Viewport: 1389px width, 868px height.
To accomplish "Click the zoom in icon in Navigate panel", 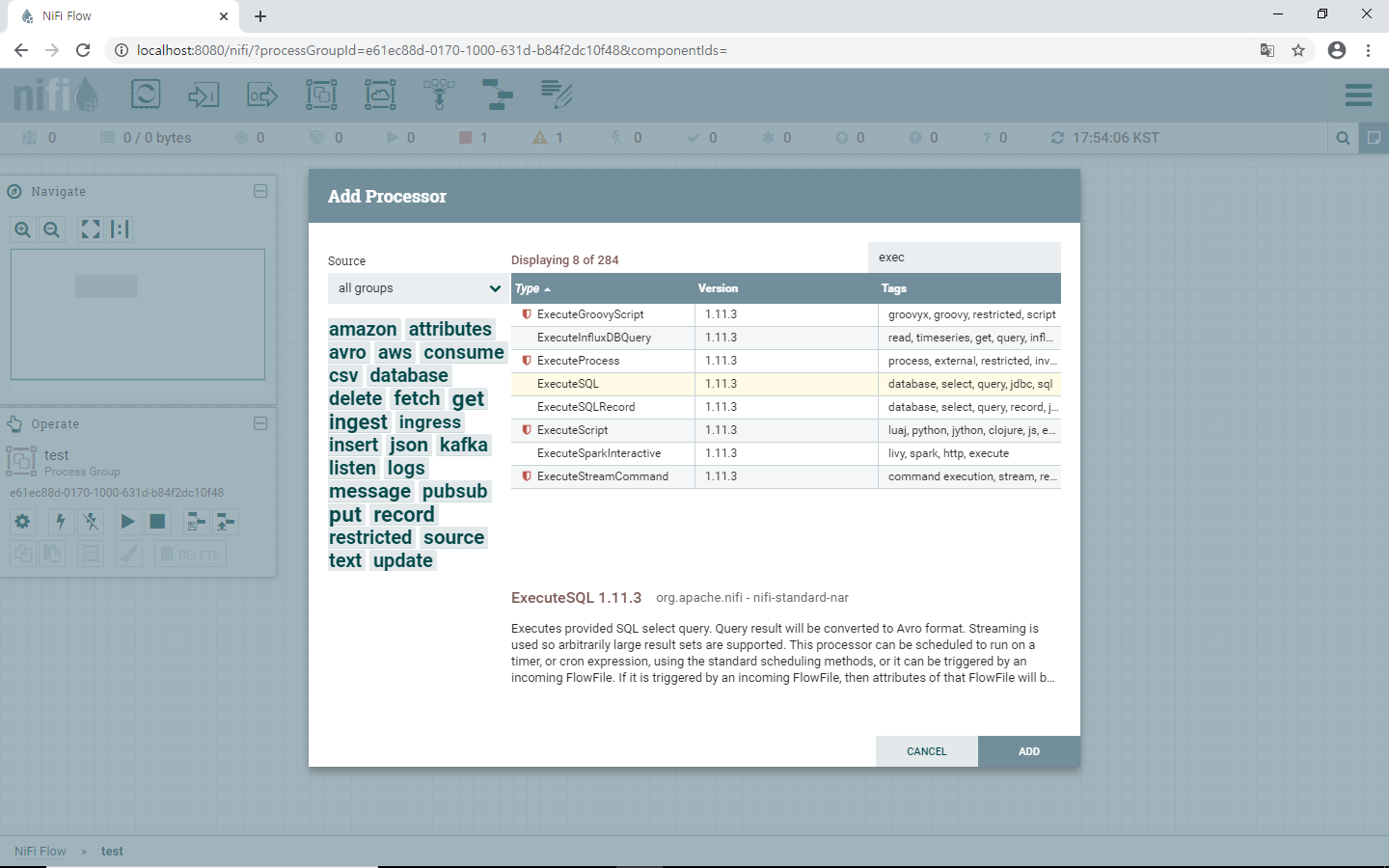I will 23,230.
